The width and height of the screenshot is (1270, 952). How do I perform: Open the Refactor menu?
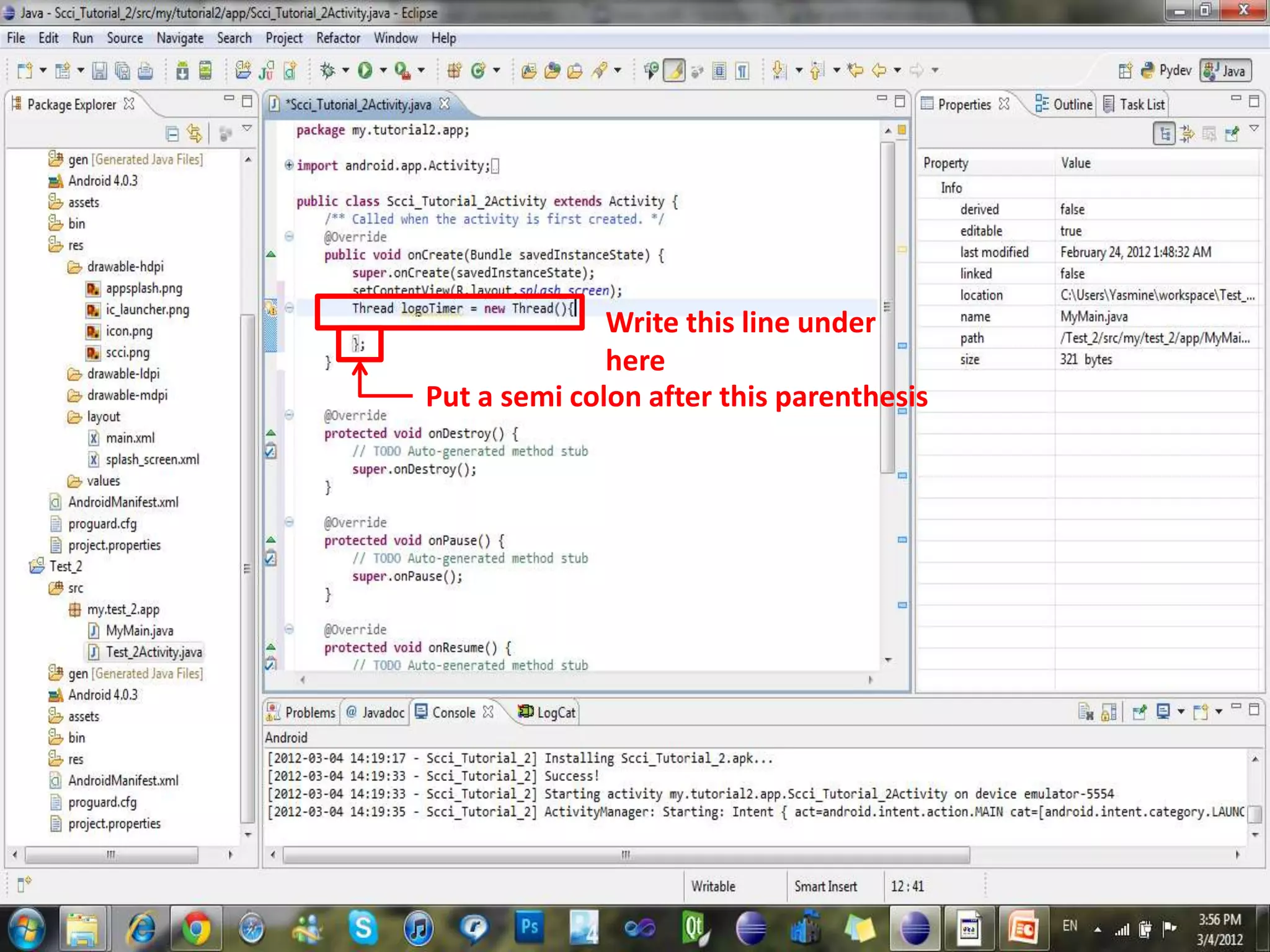click(x=338, y=38)
